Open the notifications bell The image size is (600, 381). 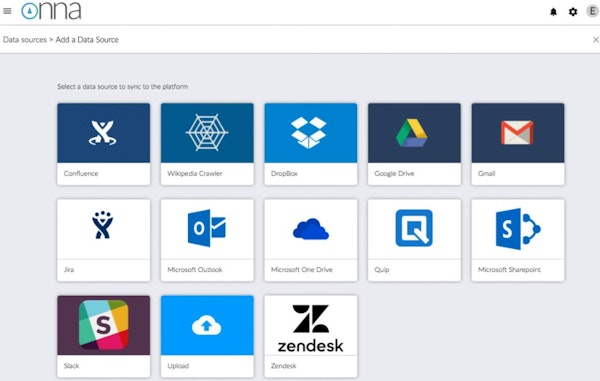tap(553, 12)
